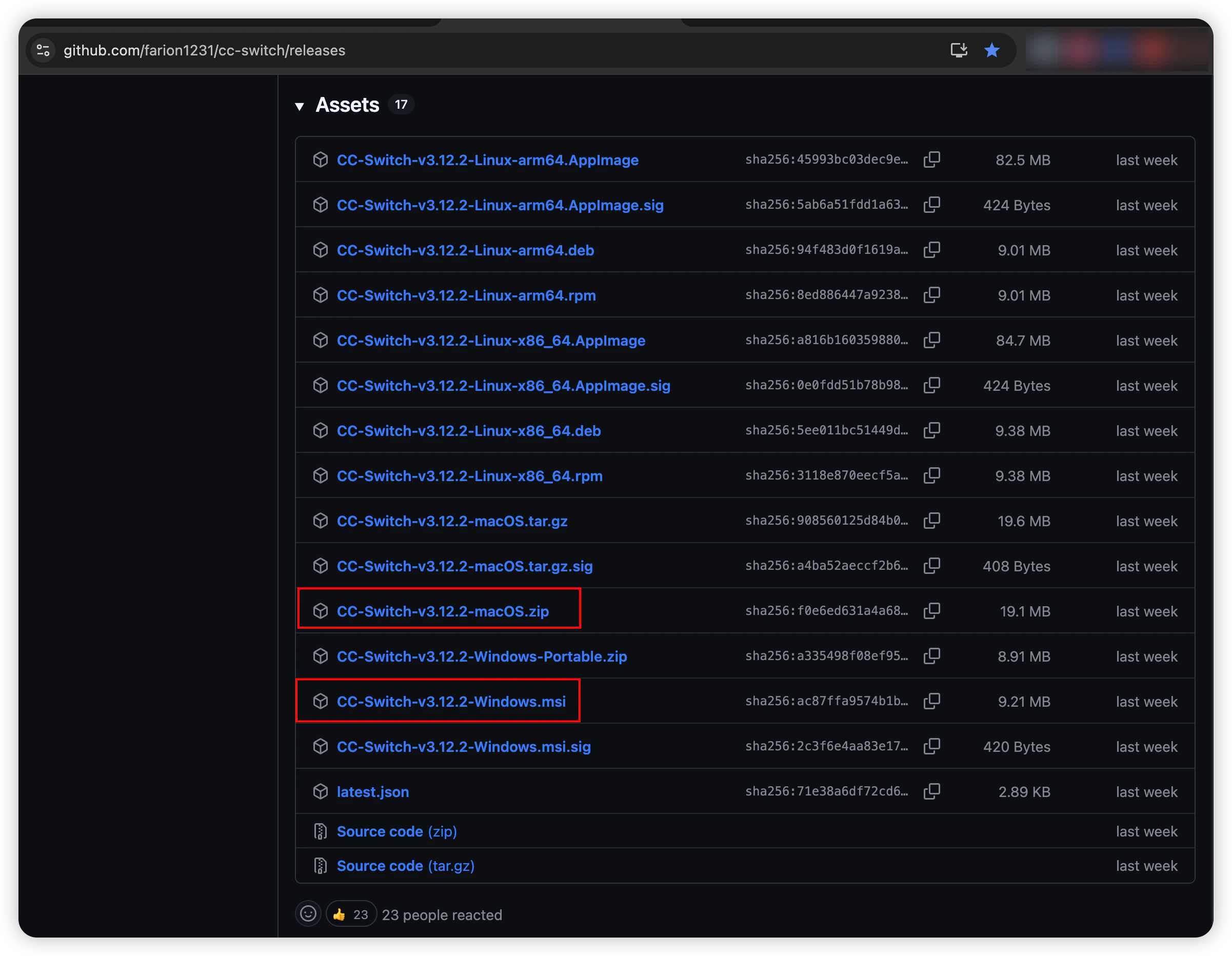
Task: Download CC-Switch-v3.12.2-macOS.zip
Action: [x=442, y=611]
